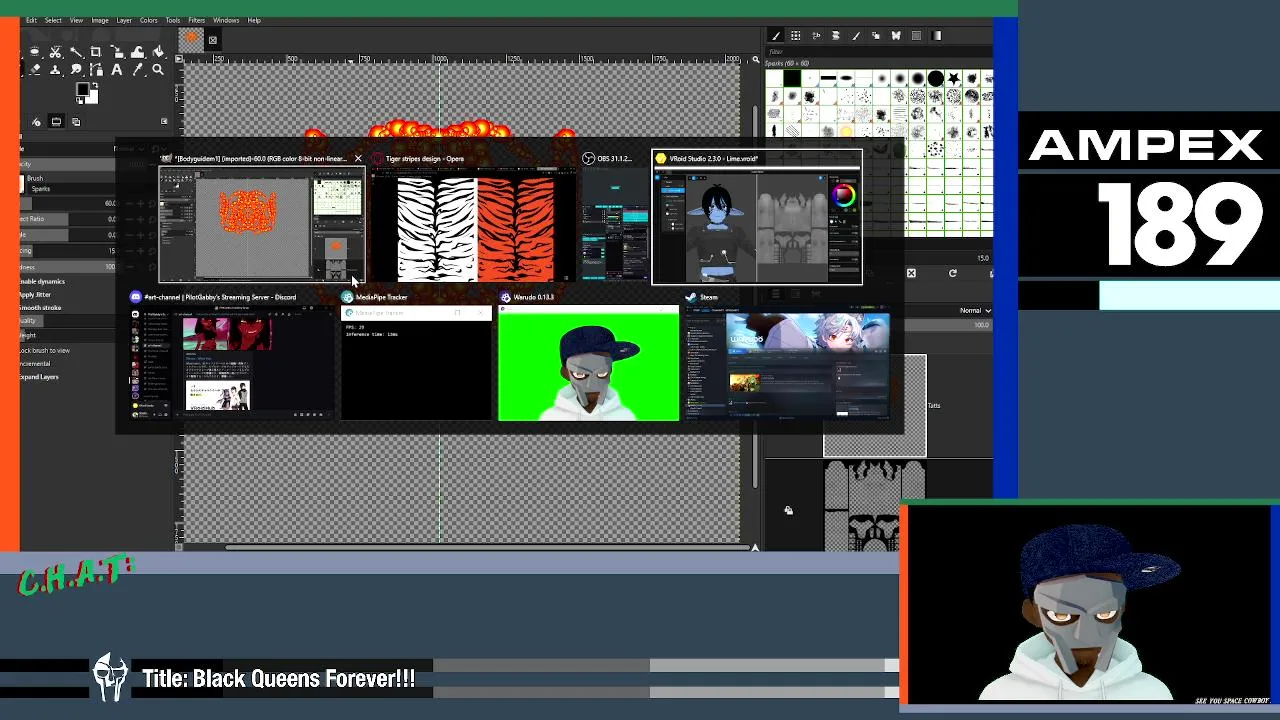1280x720 pixels.
Task: Toggle the Enable dynamics option
Action: [44, 281]
